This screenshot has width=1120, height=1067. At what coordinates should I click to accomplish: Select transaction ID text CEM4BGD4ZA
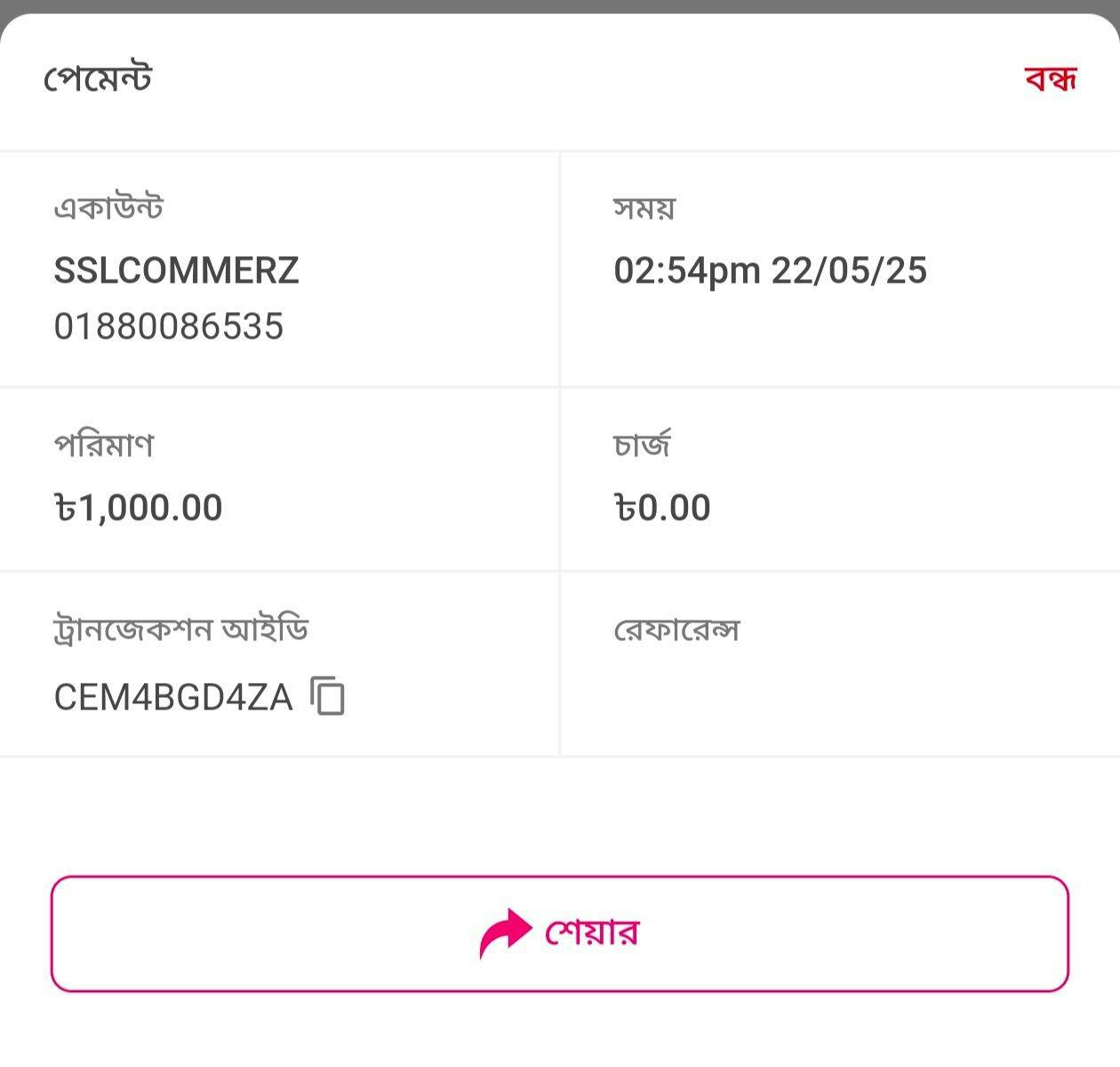click(172, 697)
